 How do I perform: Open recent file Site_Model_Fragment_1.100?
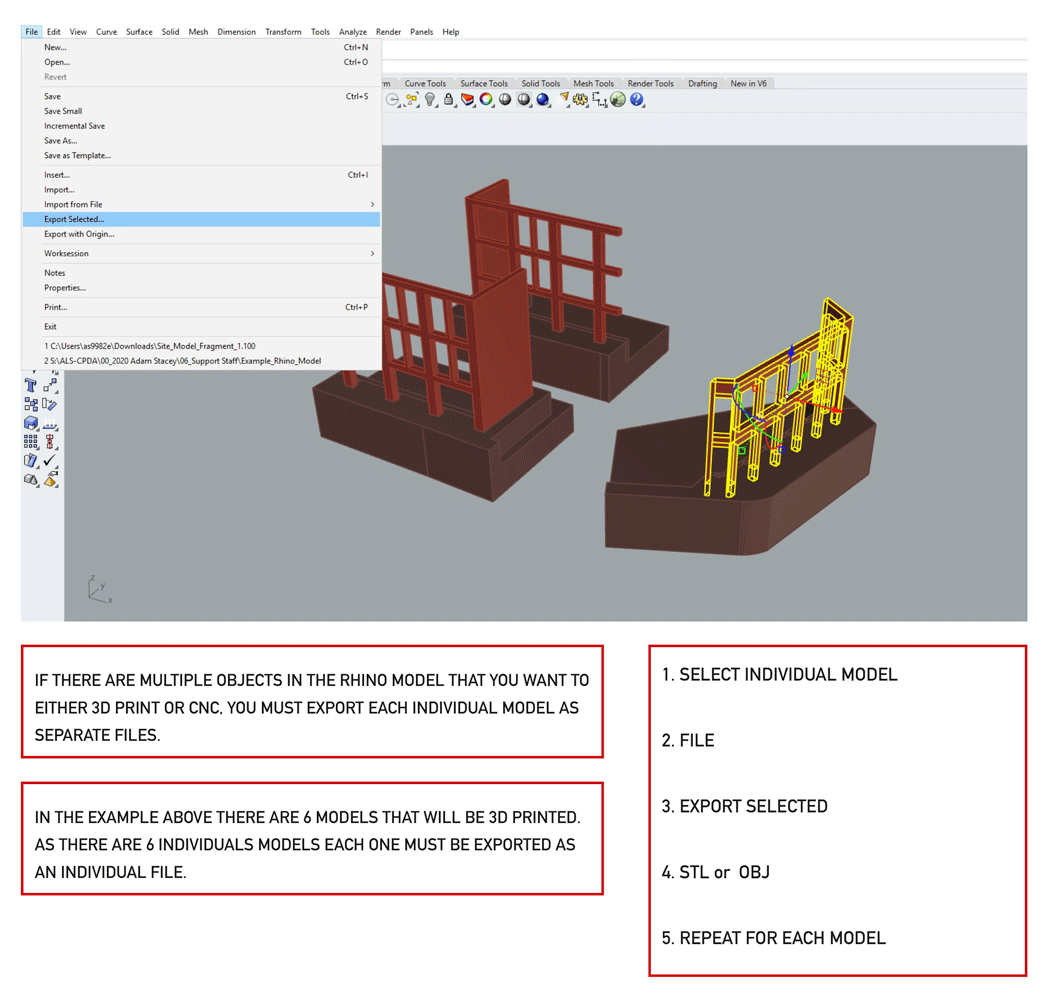[150, 346]
